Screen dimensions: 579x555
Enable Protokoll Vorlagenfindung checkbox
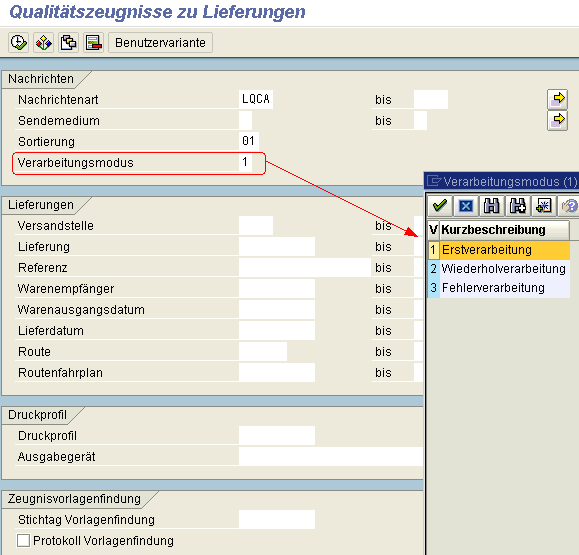coord(23,541)
